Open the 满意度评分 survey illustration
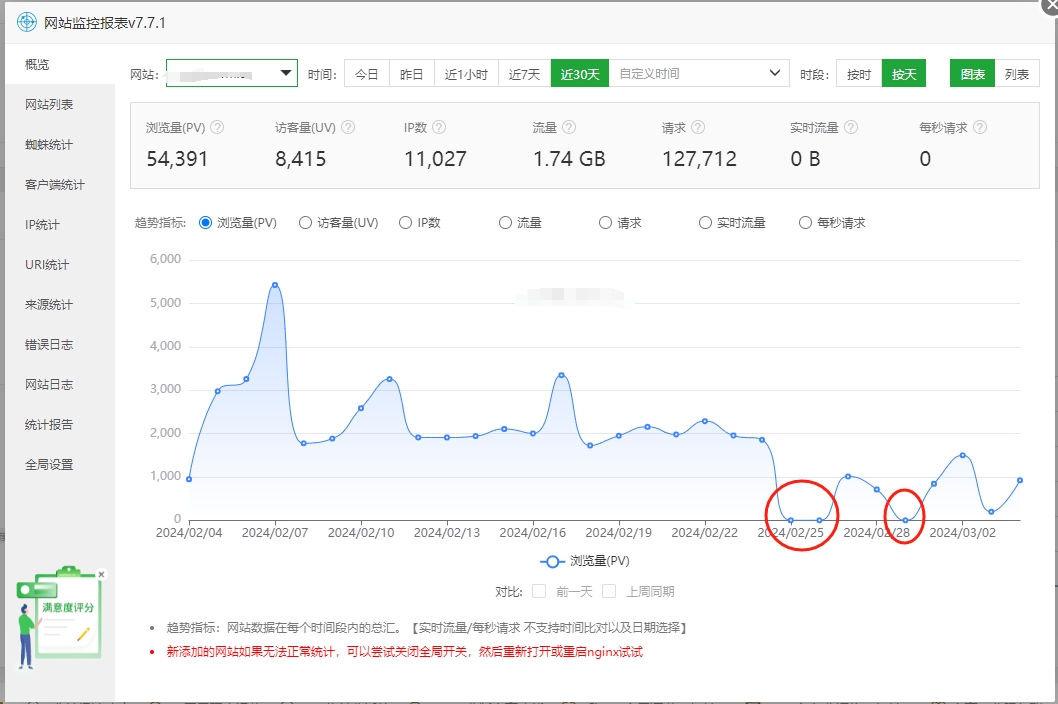The height and width of the screenshot is (704, 1058). tap(59, 618)
